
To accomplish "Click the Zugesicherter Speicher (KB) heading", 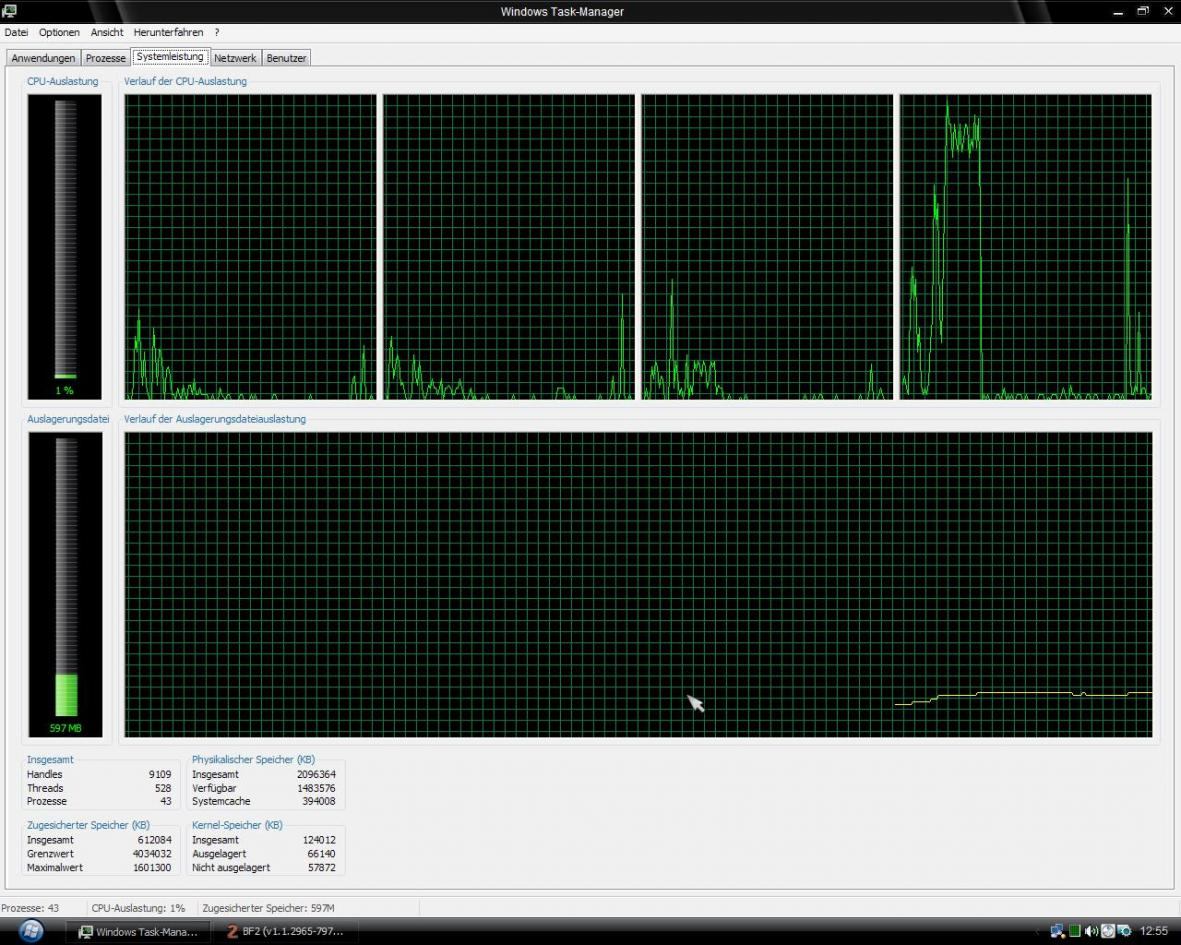I will pos(88,825).
